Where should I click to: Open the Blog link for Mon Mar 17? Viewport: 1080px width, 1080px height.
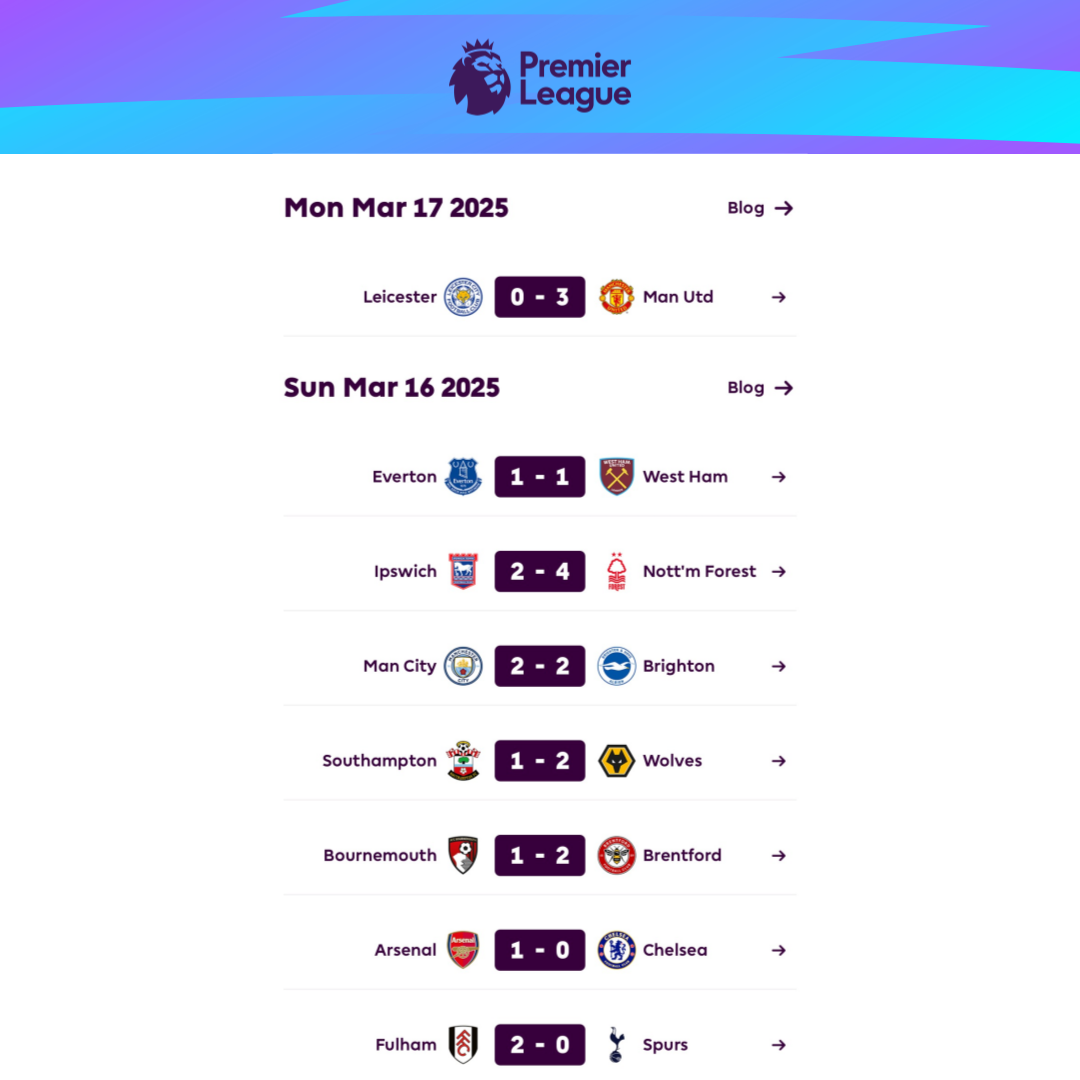(760, 208)
